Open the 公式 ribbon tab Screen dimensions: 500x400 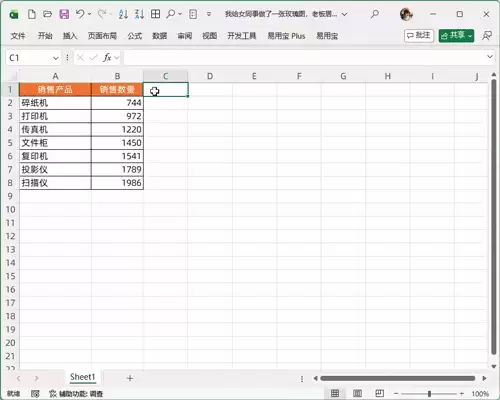[x=135, y=36]
